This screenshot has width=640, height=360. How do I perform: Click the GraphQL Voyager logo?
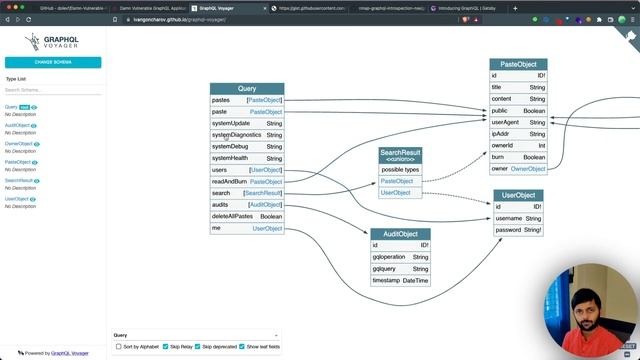[52, 42]
